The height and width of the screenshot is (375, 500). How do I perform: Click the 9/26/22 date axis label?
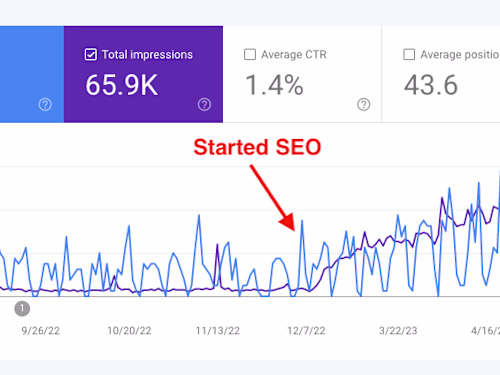click(41, 331)
